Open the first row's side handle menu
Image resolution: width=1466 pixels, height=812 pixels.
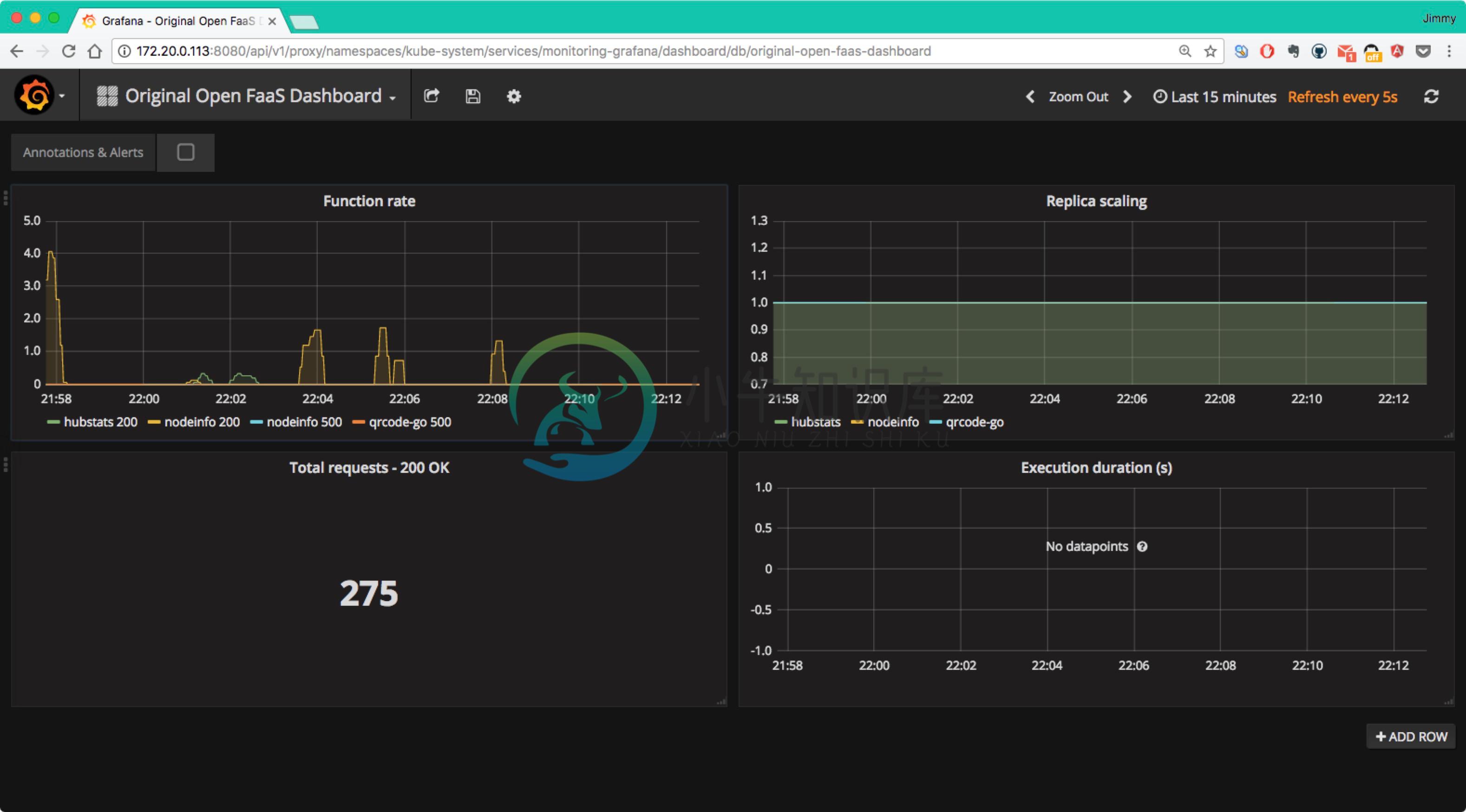[6, 198]
